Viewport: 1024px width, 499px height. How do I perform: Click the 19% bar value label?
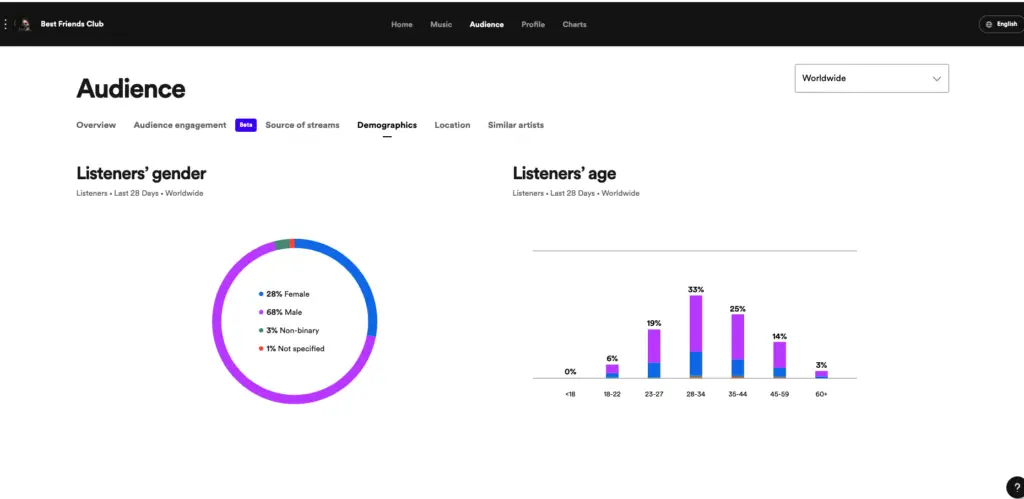654,323
